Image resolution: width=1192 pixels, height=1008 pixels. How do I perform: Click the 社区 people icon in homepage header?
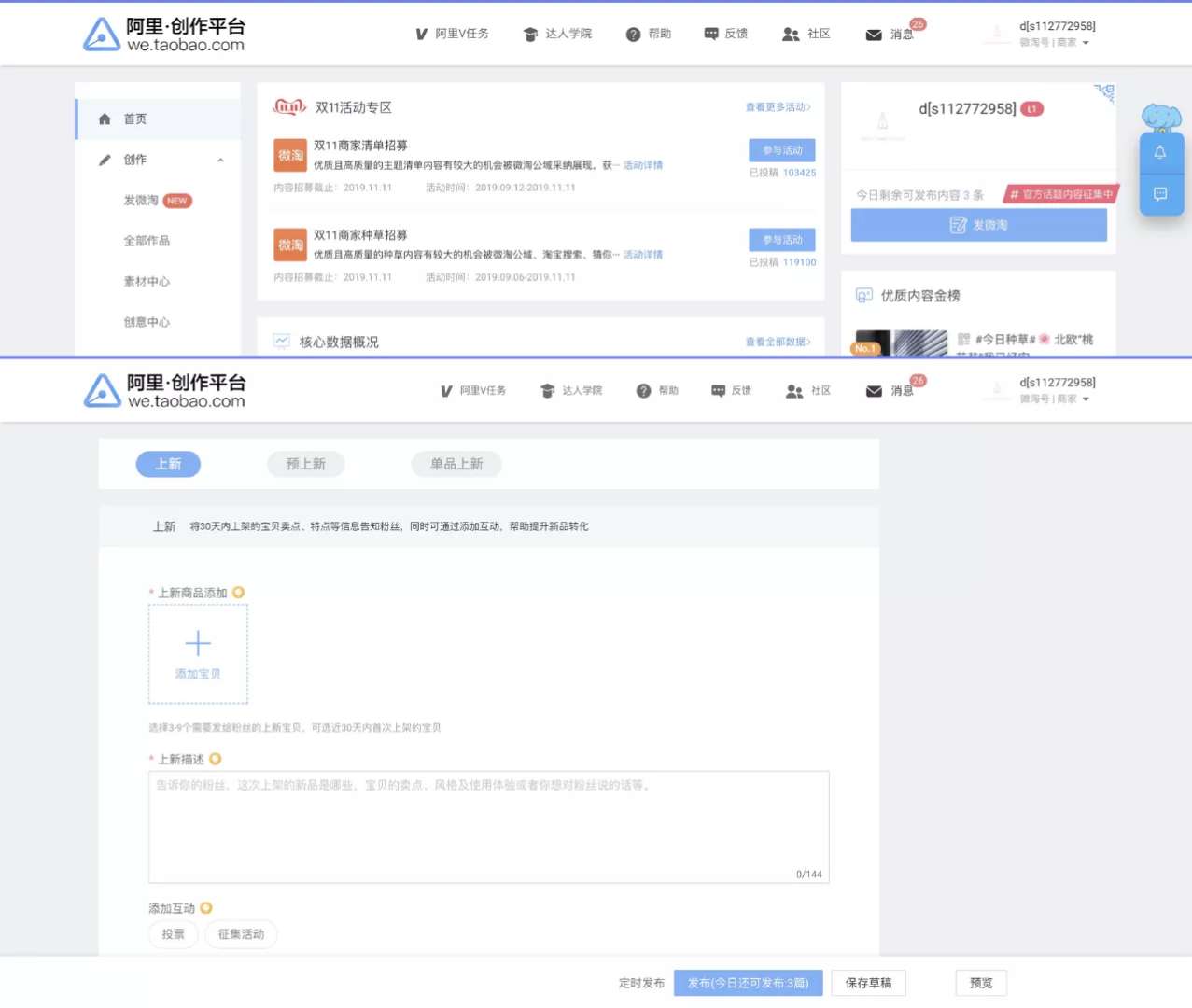point(791,35)
